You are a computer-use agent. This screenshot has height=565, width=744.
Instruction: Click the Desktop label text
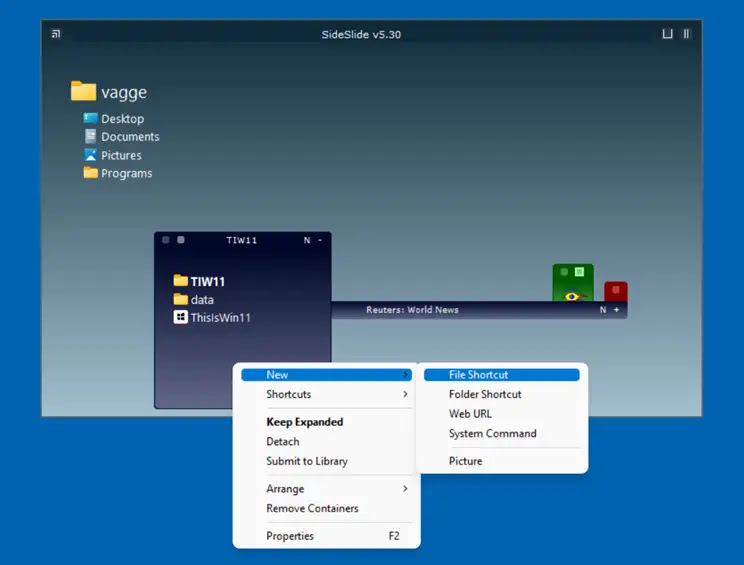pos(122,119)
